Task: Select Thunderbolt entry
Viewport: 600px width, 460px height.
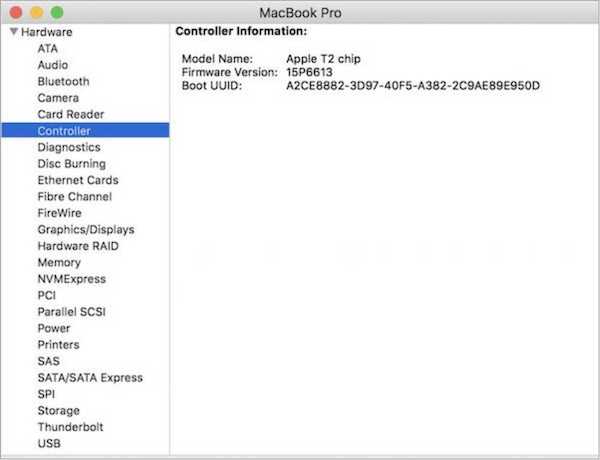Action: point(70,427)
